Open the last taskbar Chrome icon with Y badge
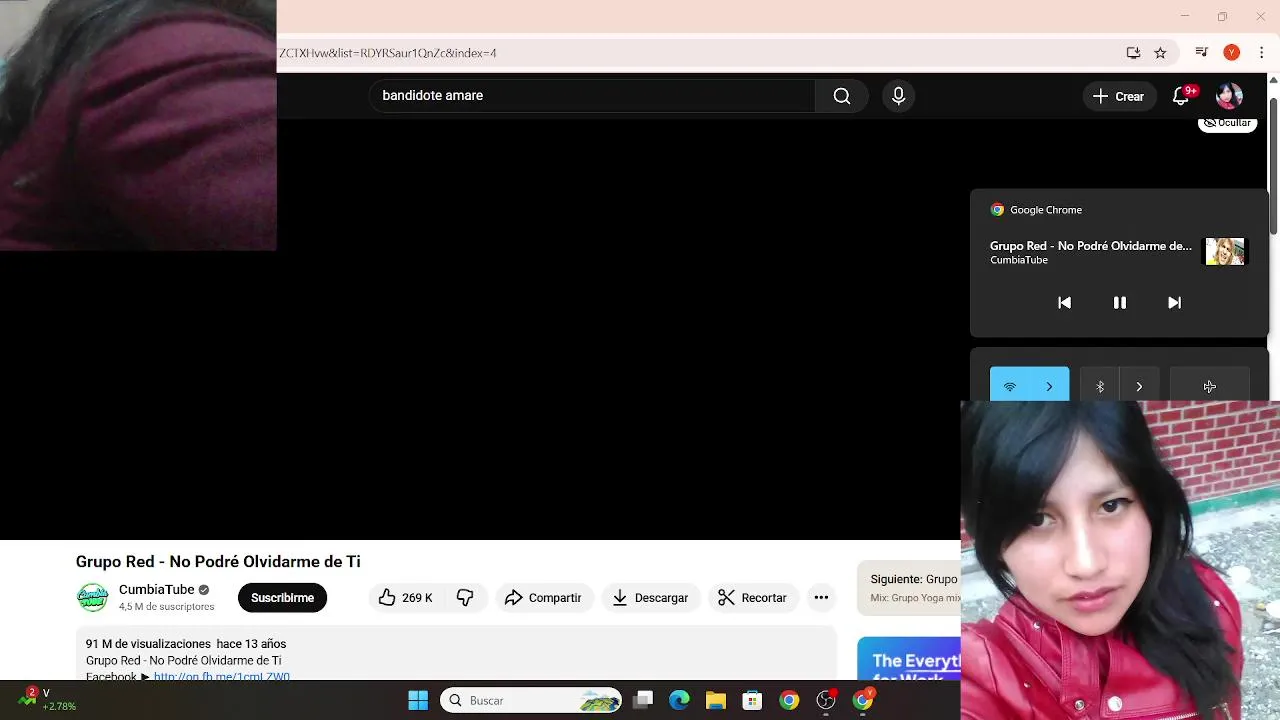The image size is (1280, 720). pos(863,700)
